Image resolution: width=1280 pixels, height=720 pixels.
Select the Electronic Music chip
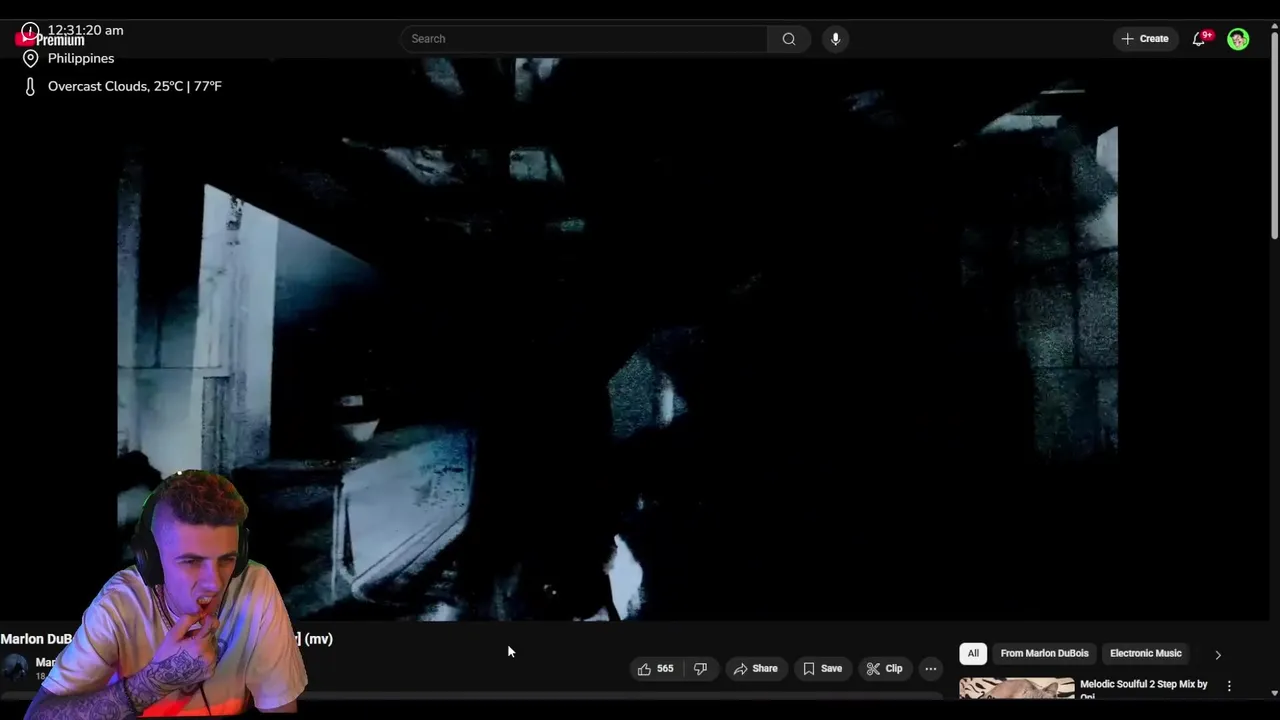1146,654
